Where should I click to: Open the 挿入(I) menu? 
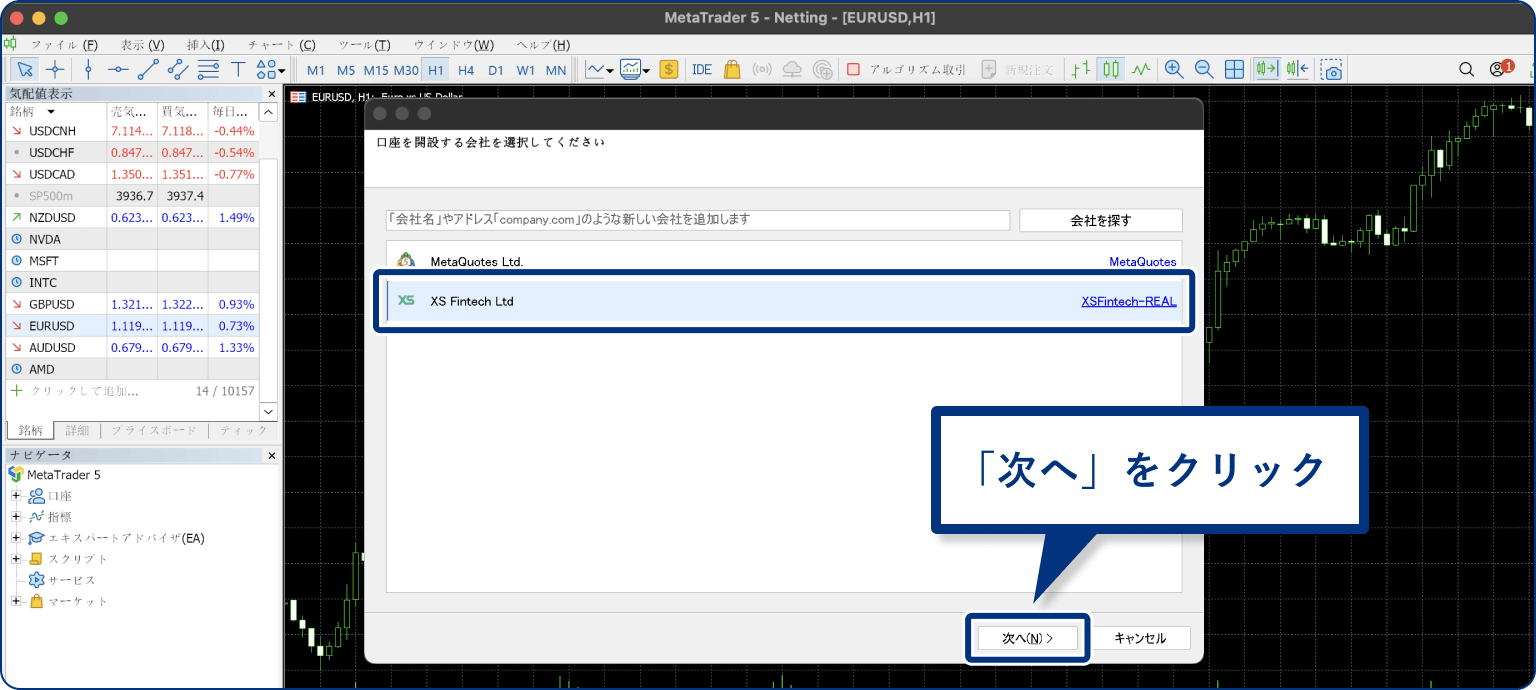[x=206, y=45]
